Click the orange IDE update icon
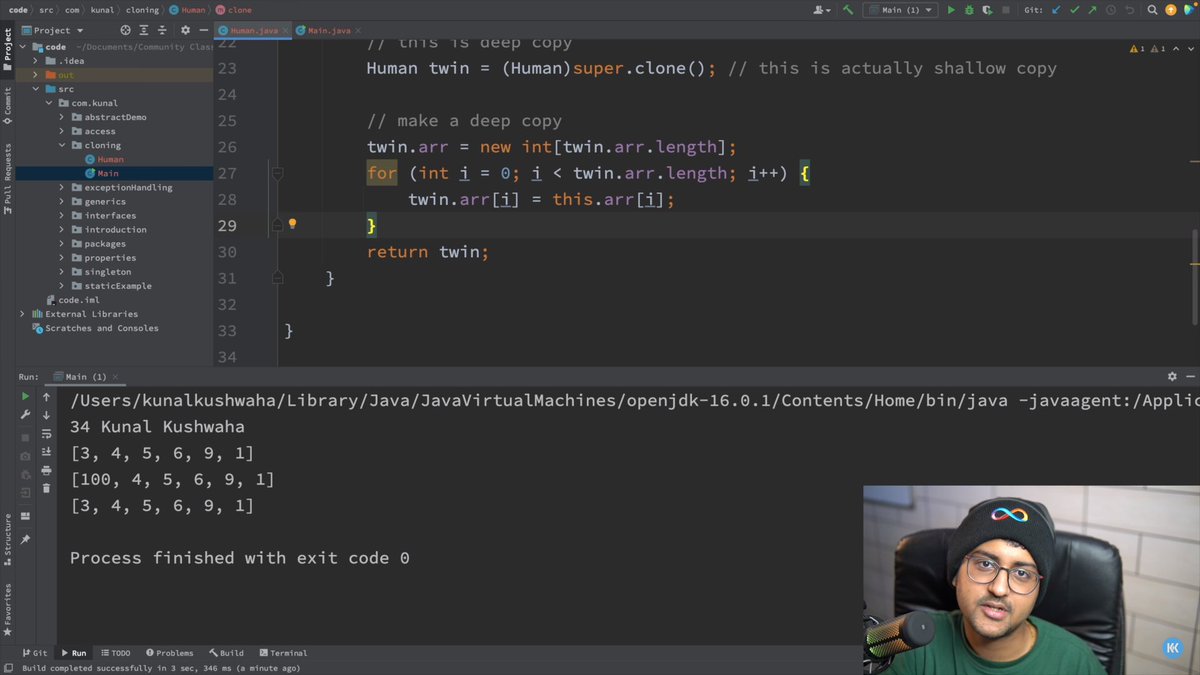The image size is (1200, 675). [x=1171, y=10]
